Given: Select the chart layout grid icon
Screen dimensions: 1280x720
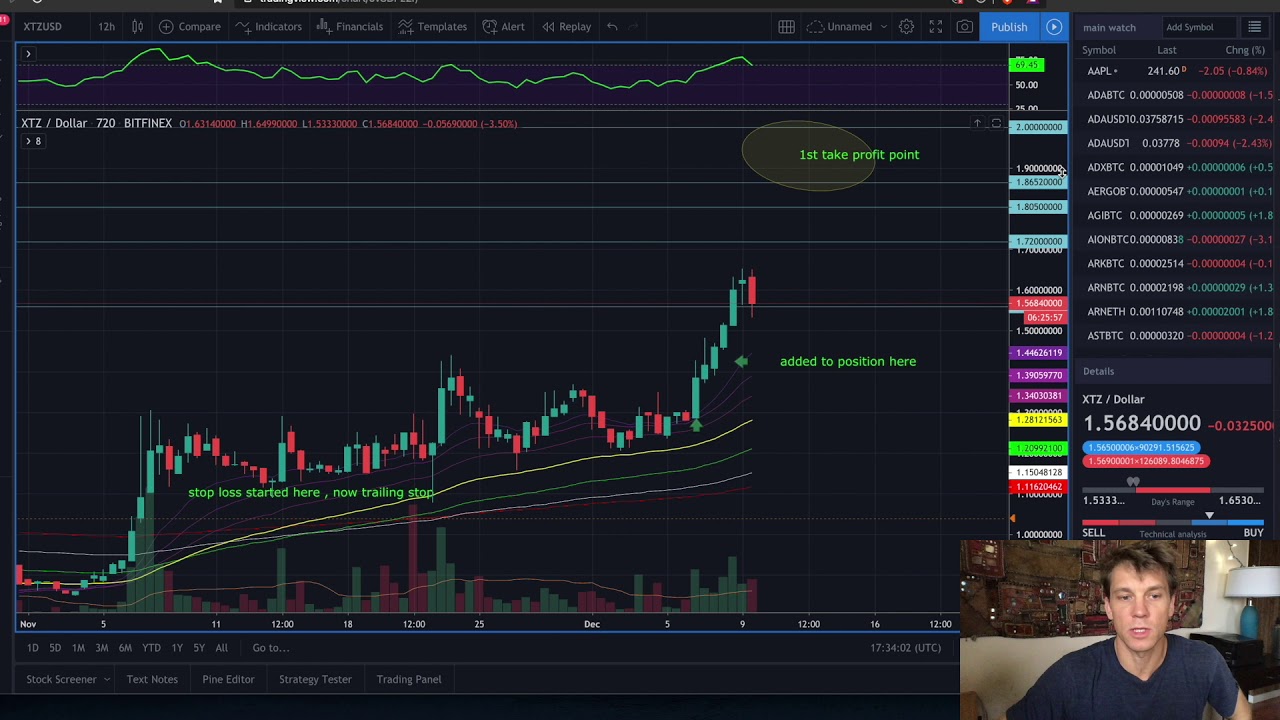Looking at the screenshot, I should point(786,27).
